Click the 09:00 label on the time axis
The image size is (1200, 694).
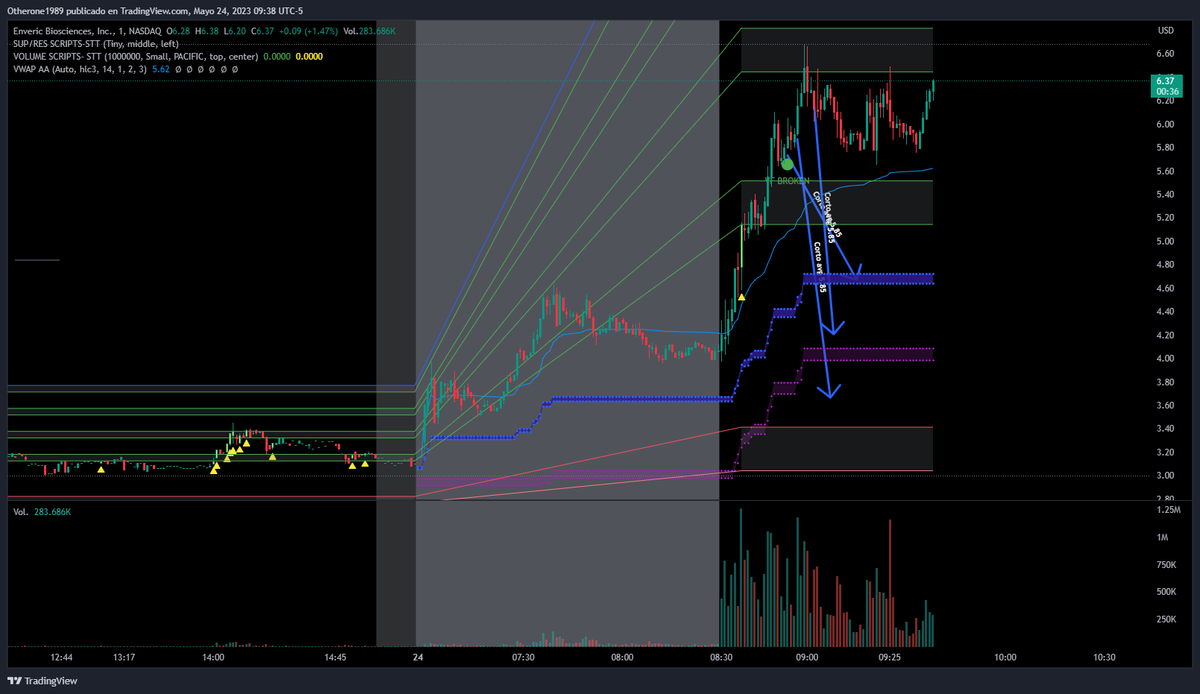805,658
